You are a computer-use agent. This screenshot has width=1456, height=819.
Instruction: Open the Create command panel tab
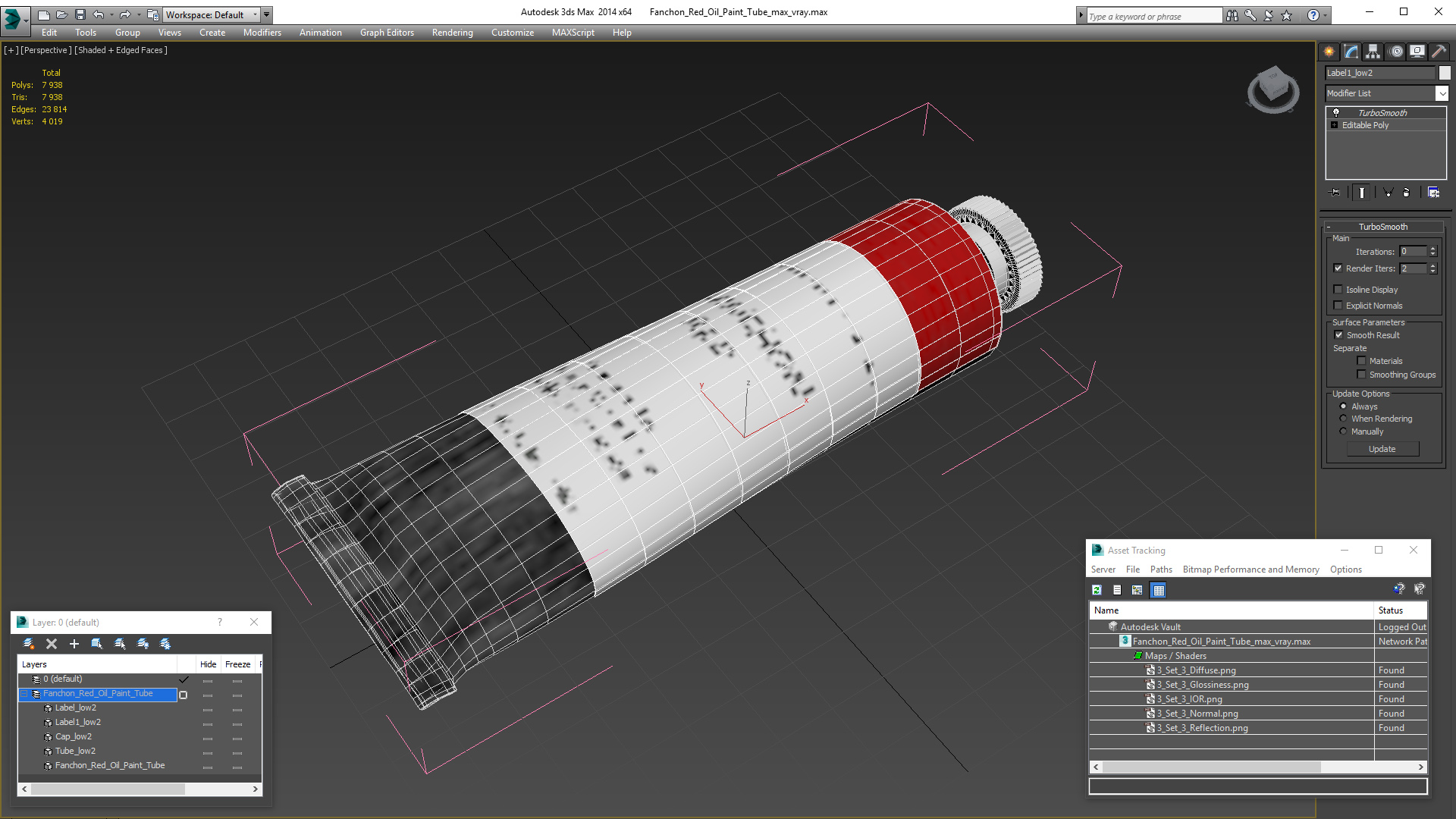(x=1329, y=52)
